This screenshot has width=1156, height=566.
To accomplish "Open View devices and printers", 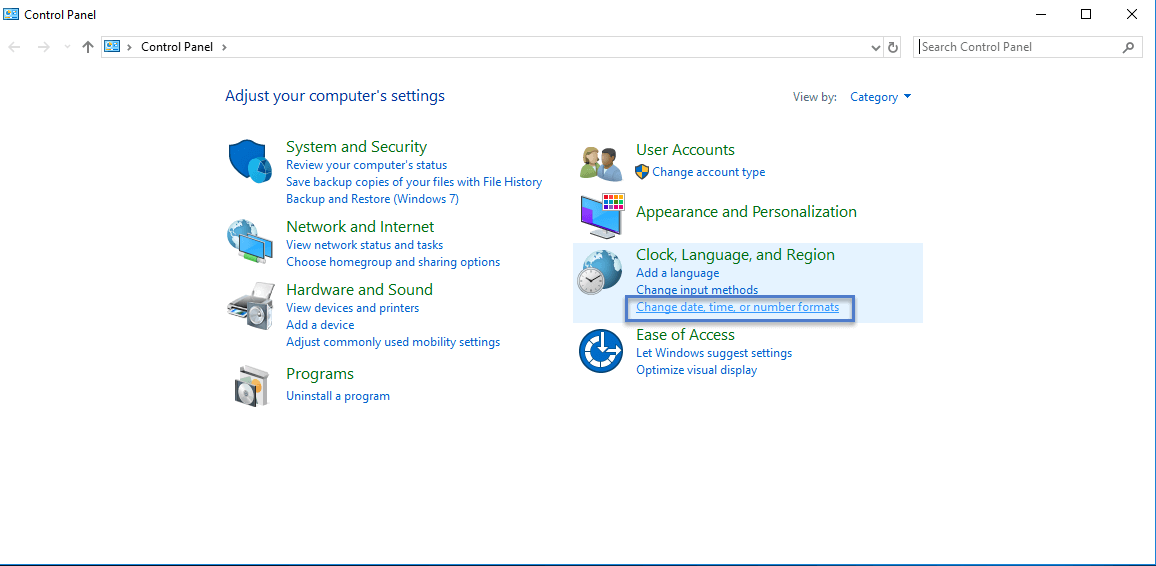I will 352,308.
